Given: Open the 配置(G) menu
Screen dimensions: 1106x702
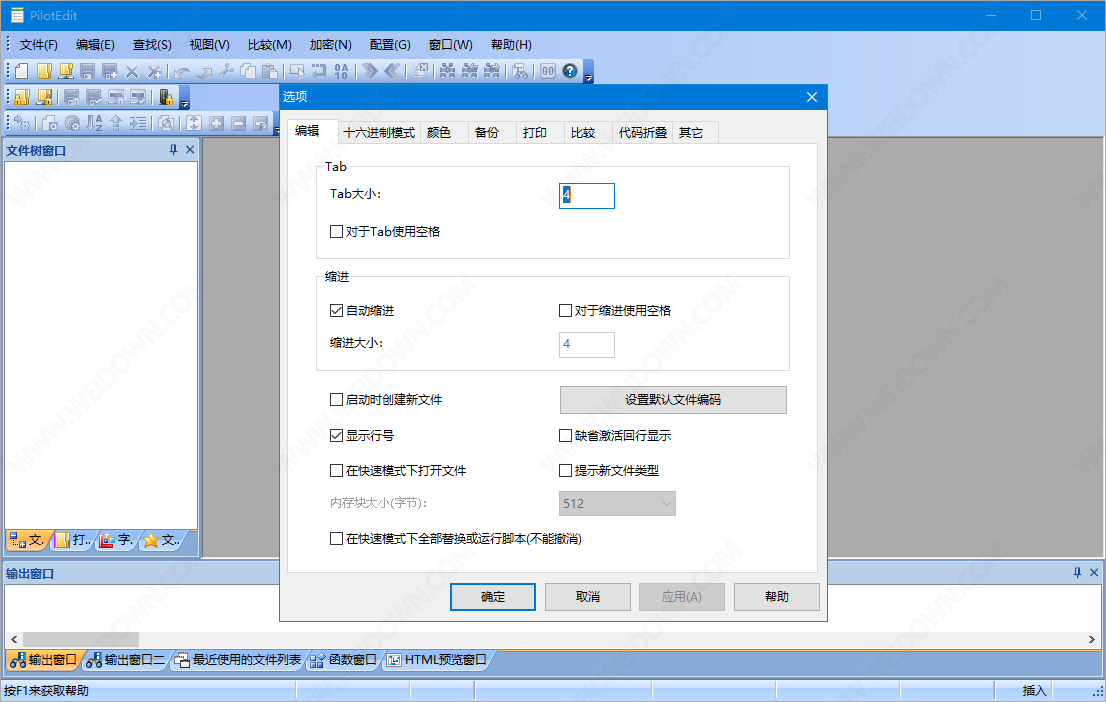Looking at the screenshot, I should pos(389,45).
